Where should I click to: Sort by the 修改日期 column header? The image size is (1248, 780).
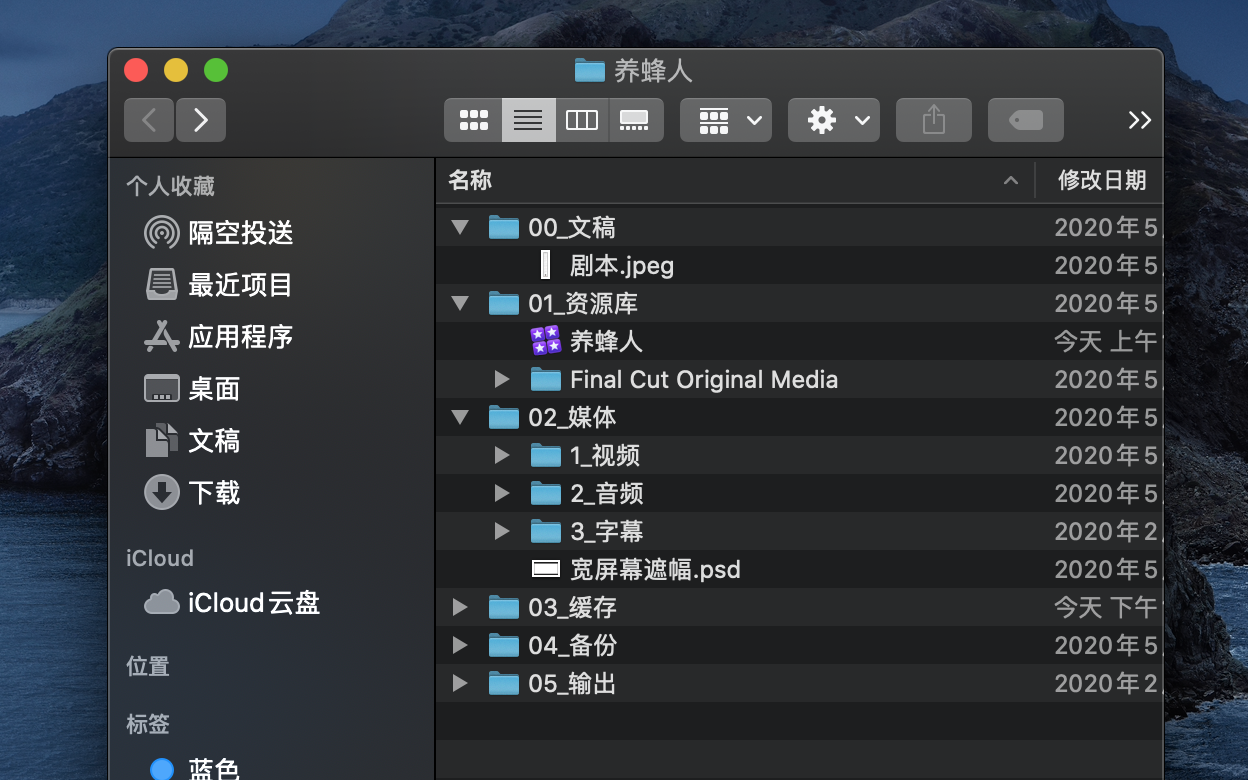(x=1101, y=181)
